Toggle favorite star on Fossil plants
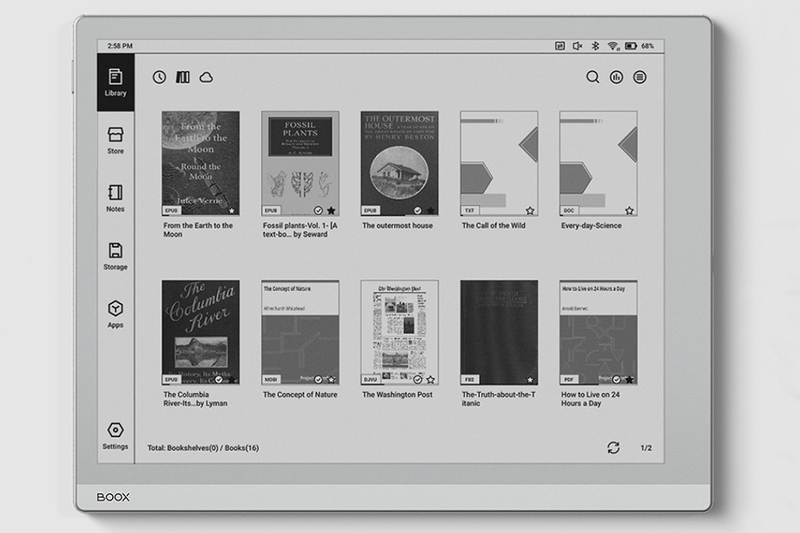 click(331, 211)
